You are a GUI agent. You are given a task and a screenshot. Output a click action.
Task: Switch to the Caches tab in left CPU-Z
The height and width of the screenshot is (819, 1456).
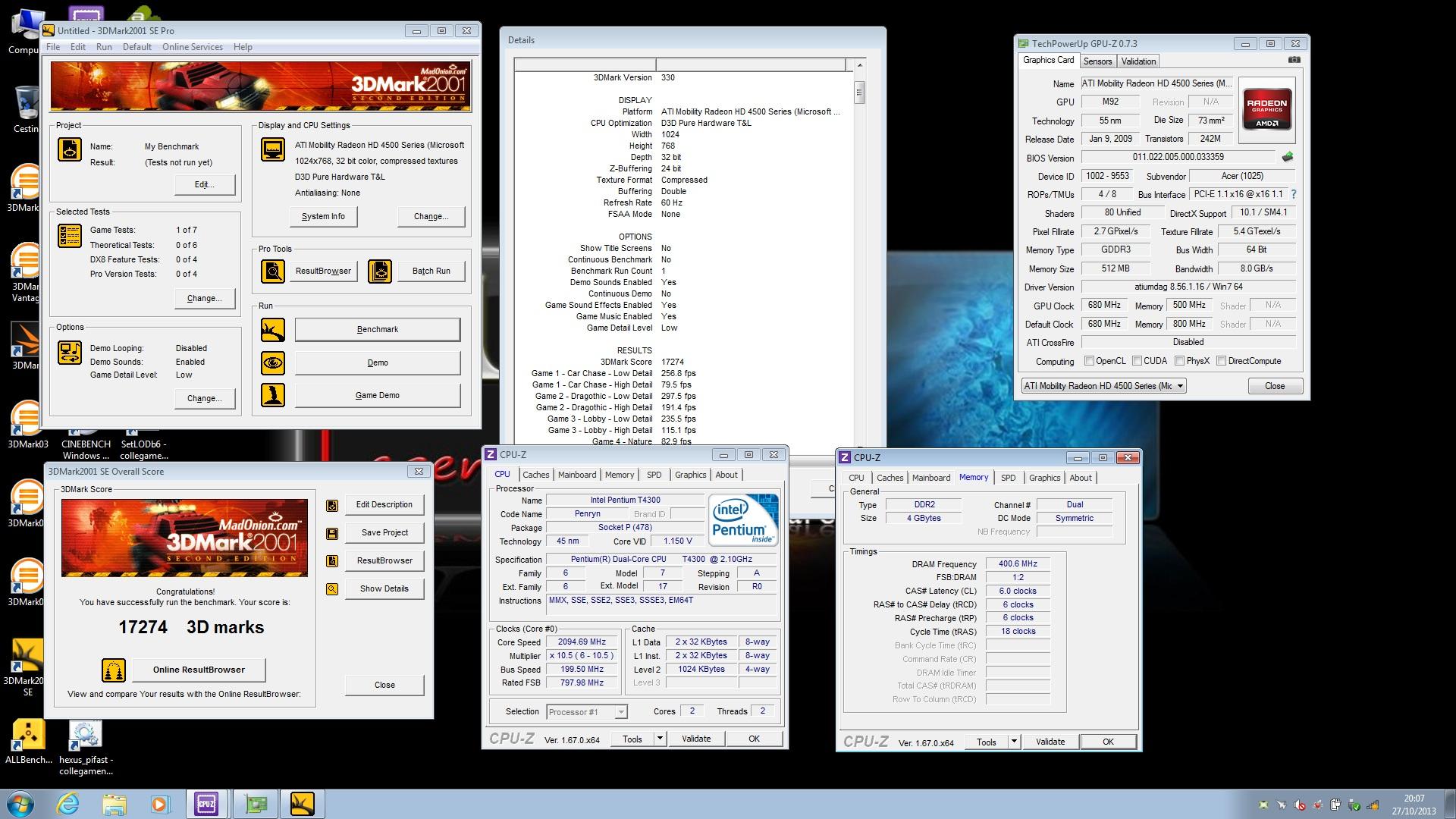click(535, 475)
